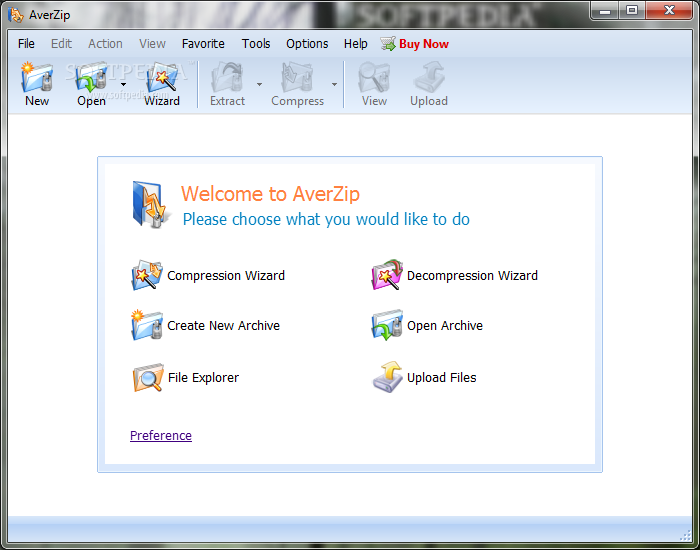Click the Buy Now link

pos(424,44)
